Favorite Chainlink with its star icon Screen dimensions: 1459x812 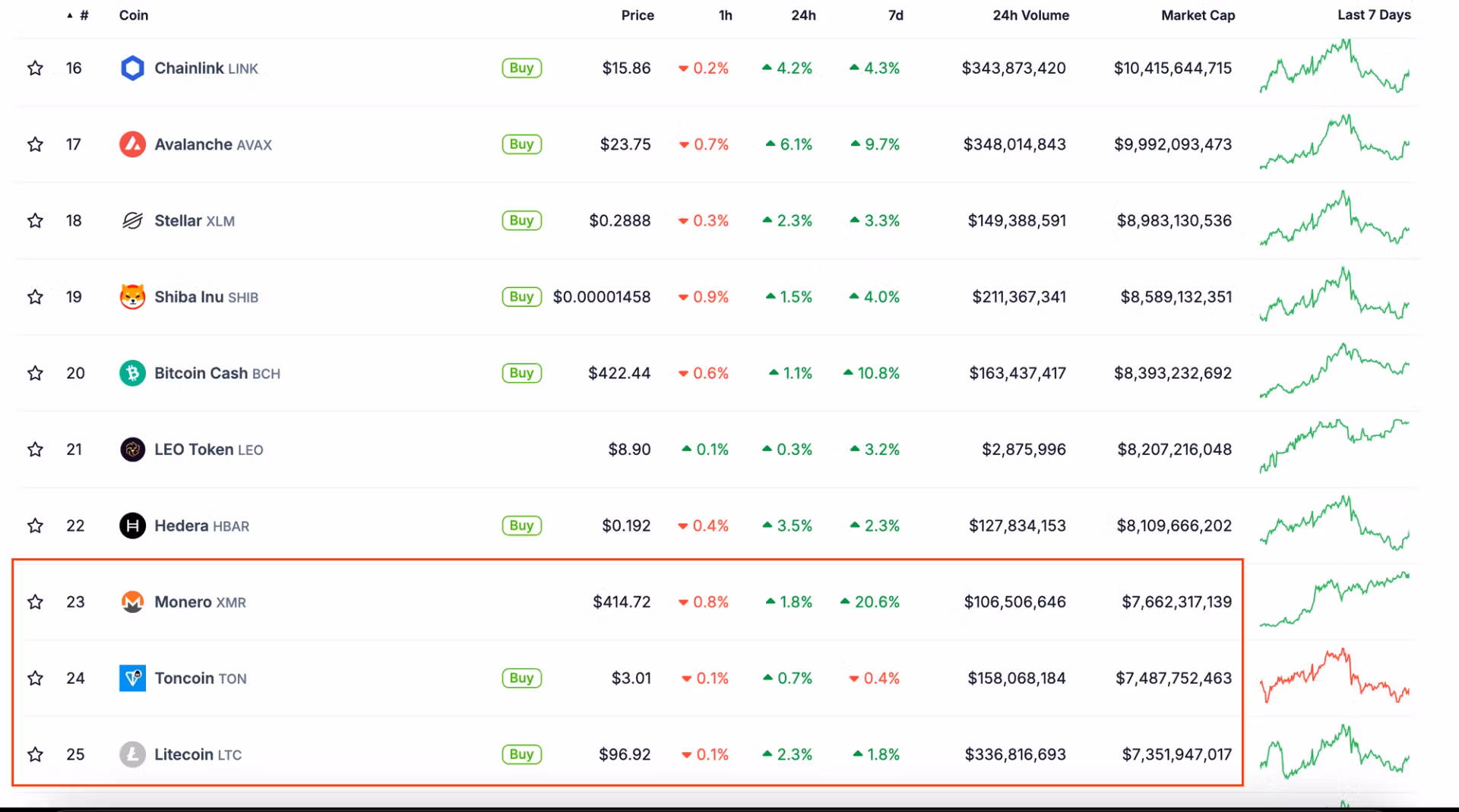(35, 68)
